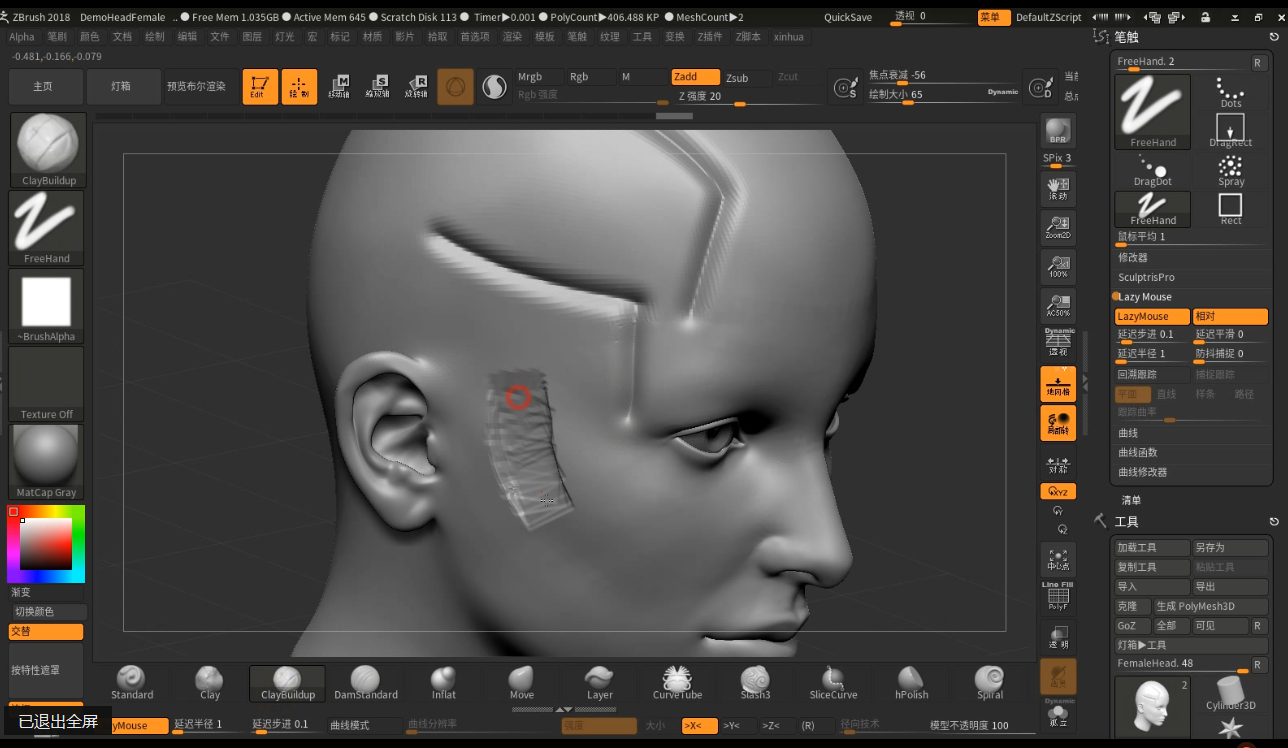Toggle the Mrgb mode button
The width and height of the screenshot is (1288, 748).
[x=538, y=77]
